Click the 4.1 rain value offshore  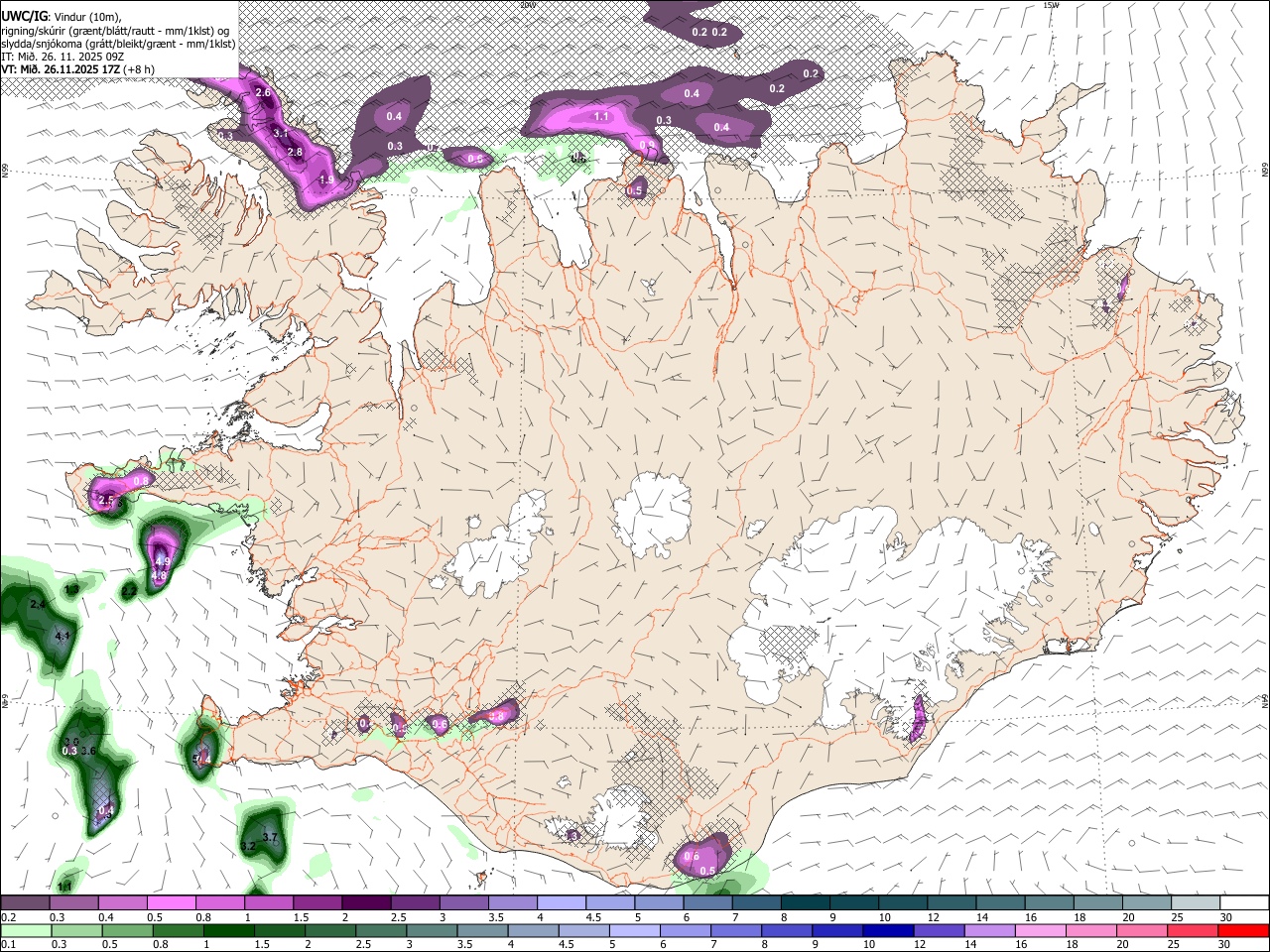pos(62,636)
